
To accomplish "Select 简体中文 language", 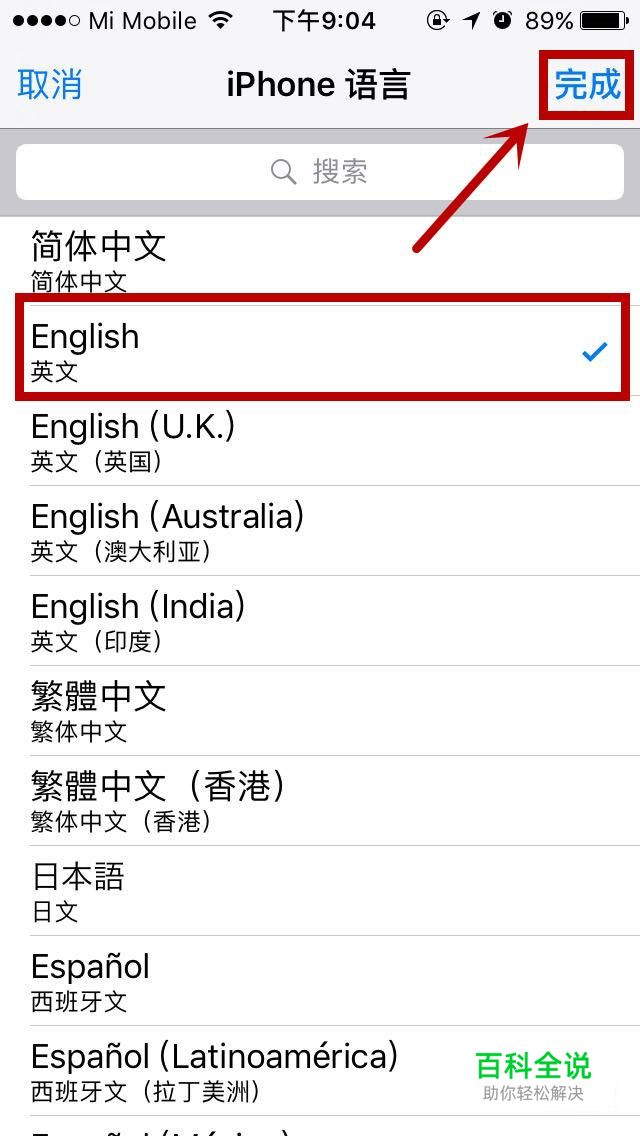I will (320, 261).
